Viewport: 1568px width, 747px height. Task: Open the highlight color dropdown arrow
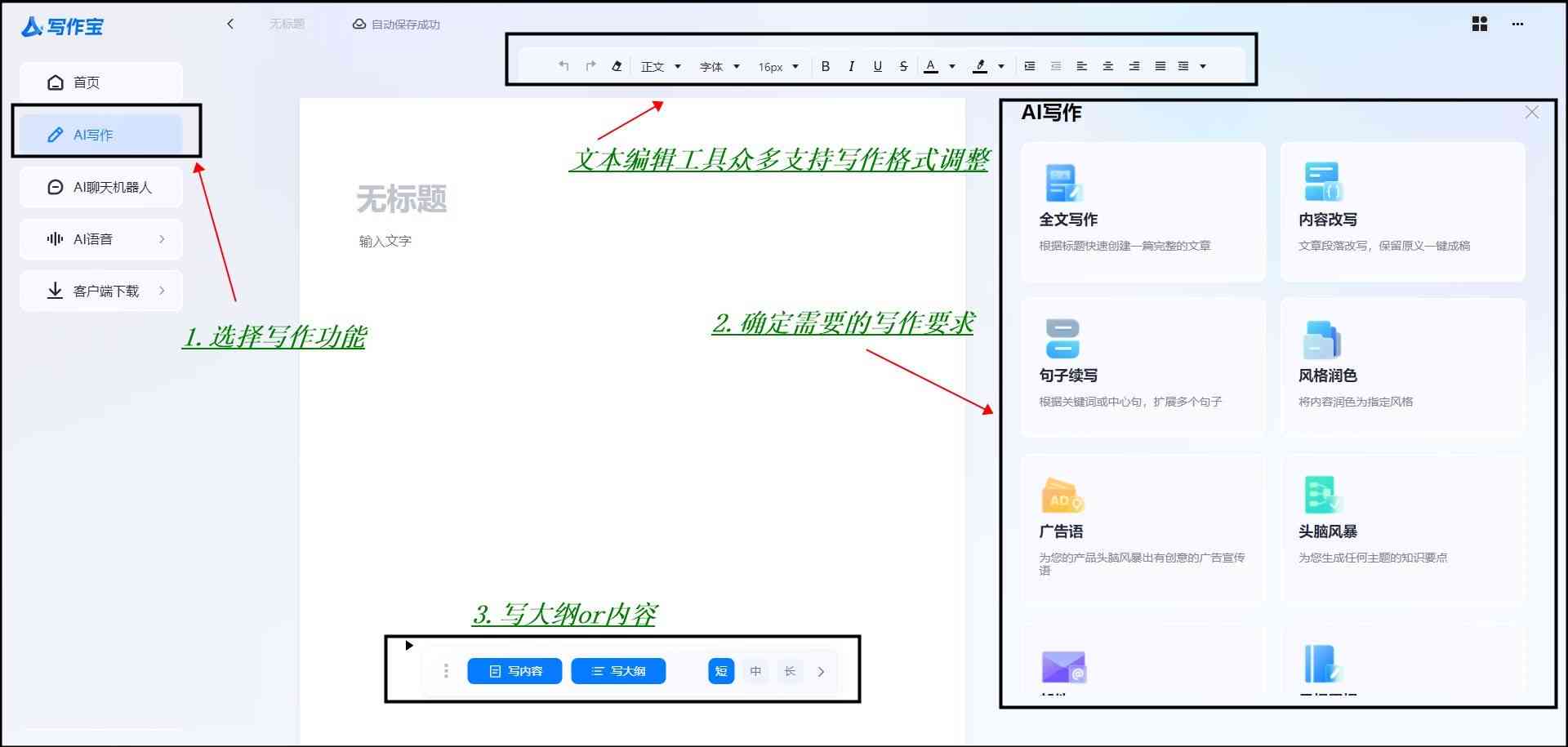[x=1001, y=67]
